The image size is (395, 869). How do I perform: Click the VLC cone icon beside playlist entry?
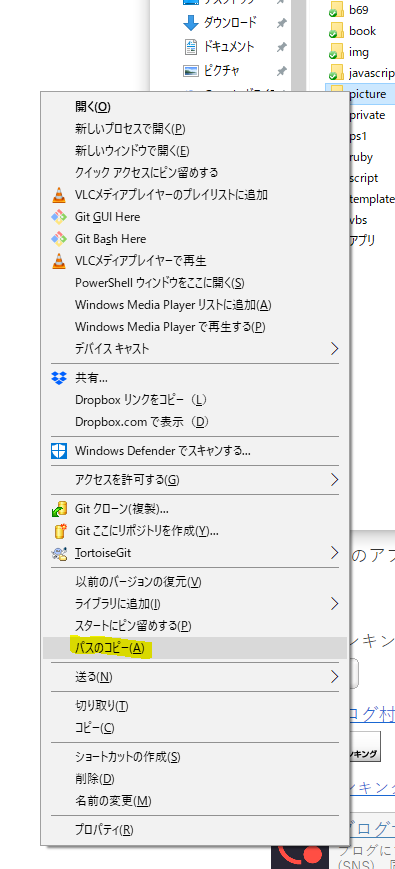tap(58, 195)
